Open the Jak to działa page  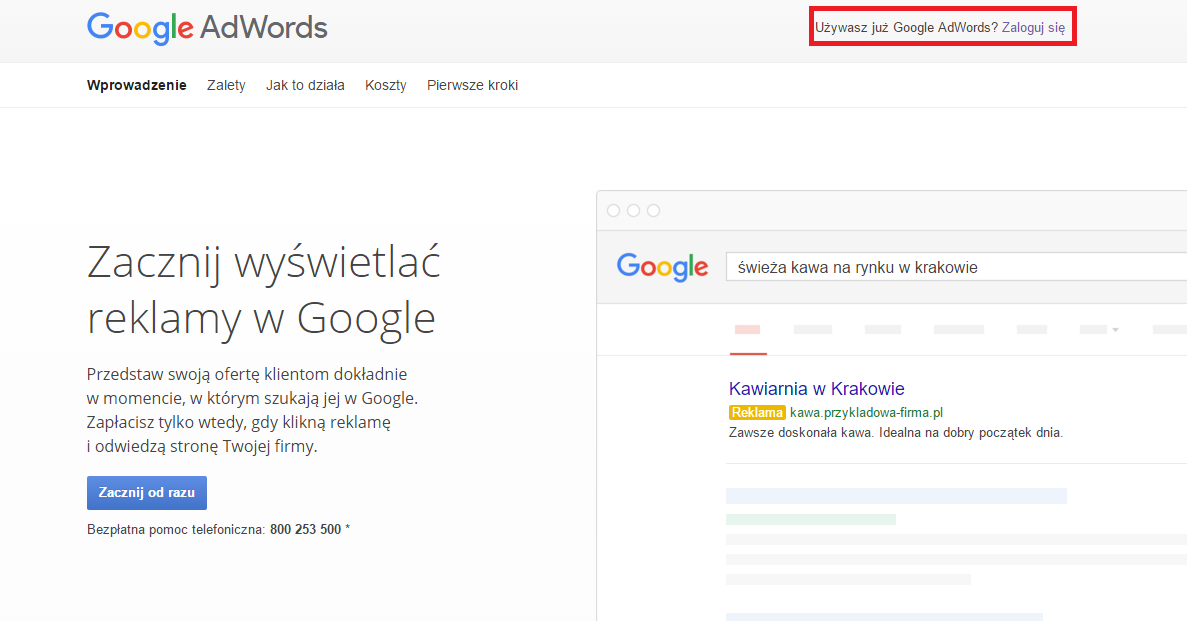coord(305,86)
